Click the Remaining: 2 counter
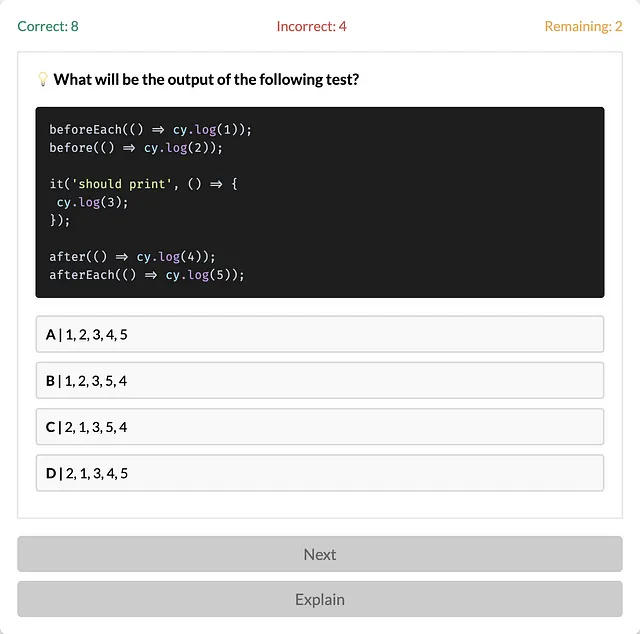The image size is (640, 634). coord(583,26)
